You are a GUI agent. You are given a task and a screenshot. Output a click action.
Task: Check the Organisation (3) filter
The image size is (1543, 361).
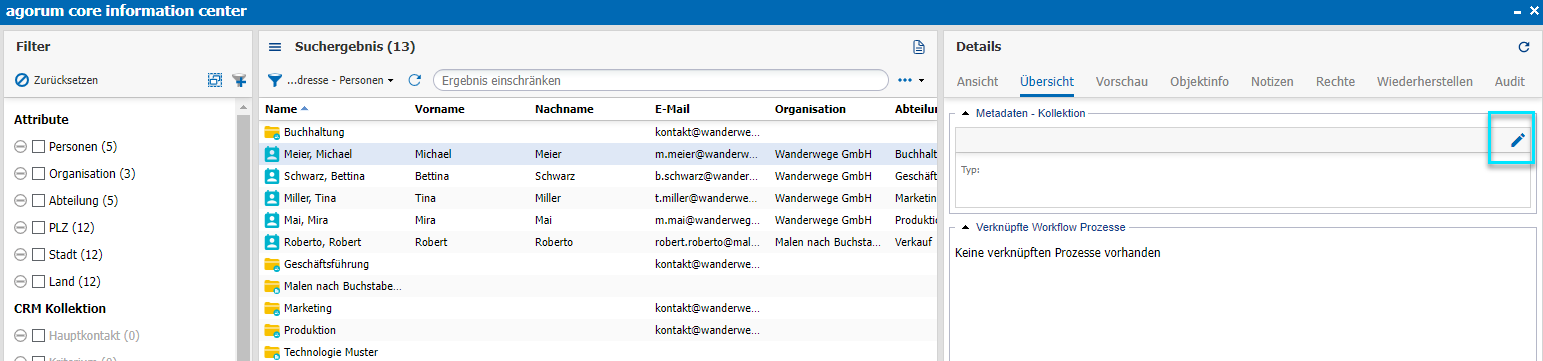[39, 174]
